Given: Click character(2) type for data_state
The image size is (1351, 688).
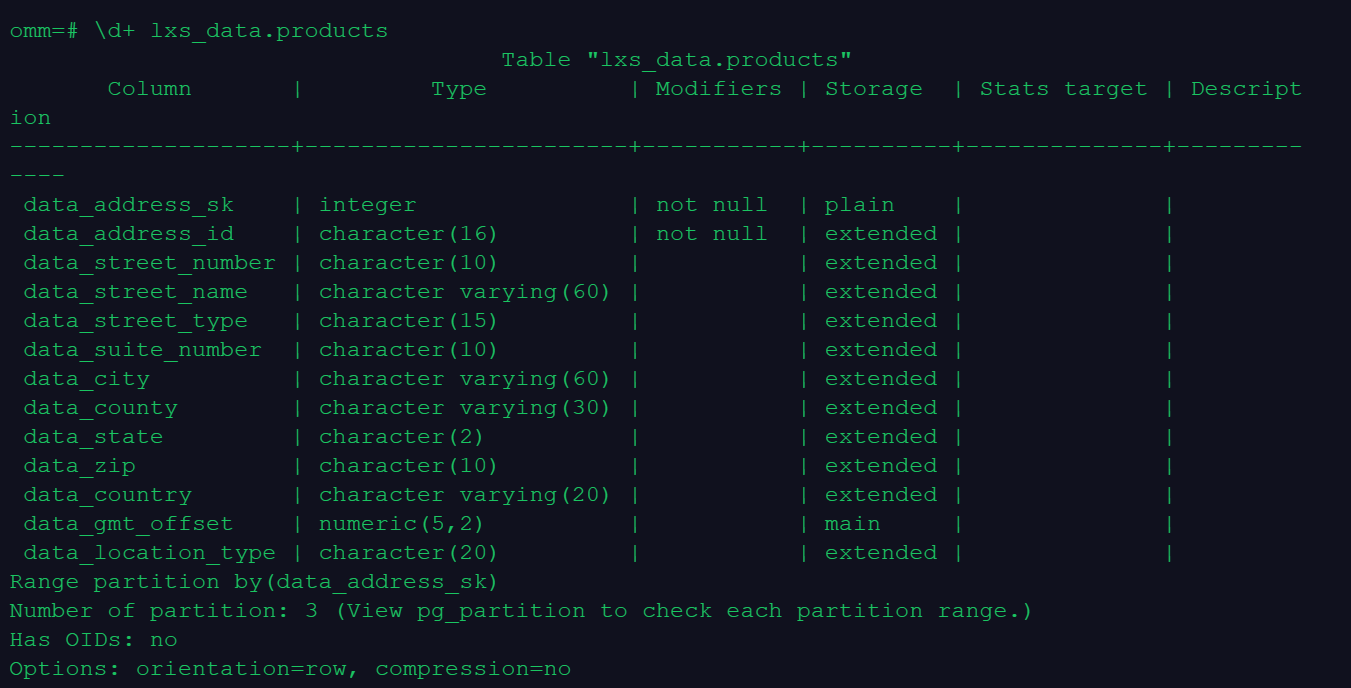Looking at the screenshot, I should 401,437.
